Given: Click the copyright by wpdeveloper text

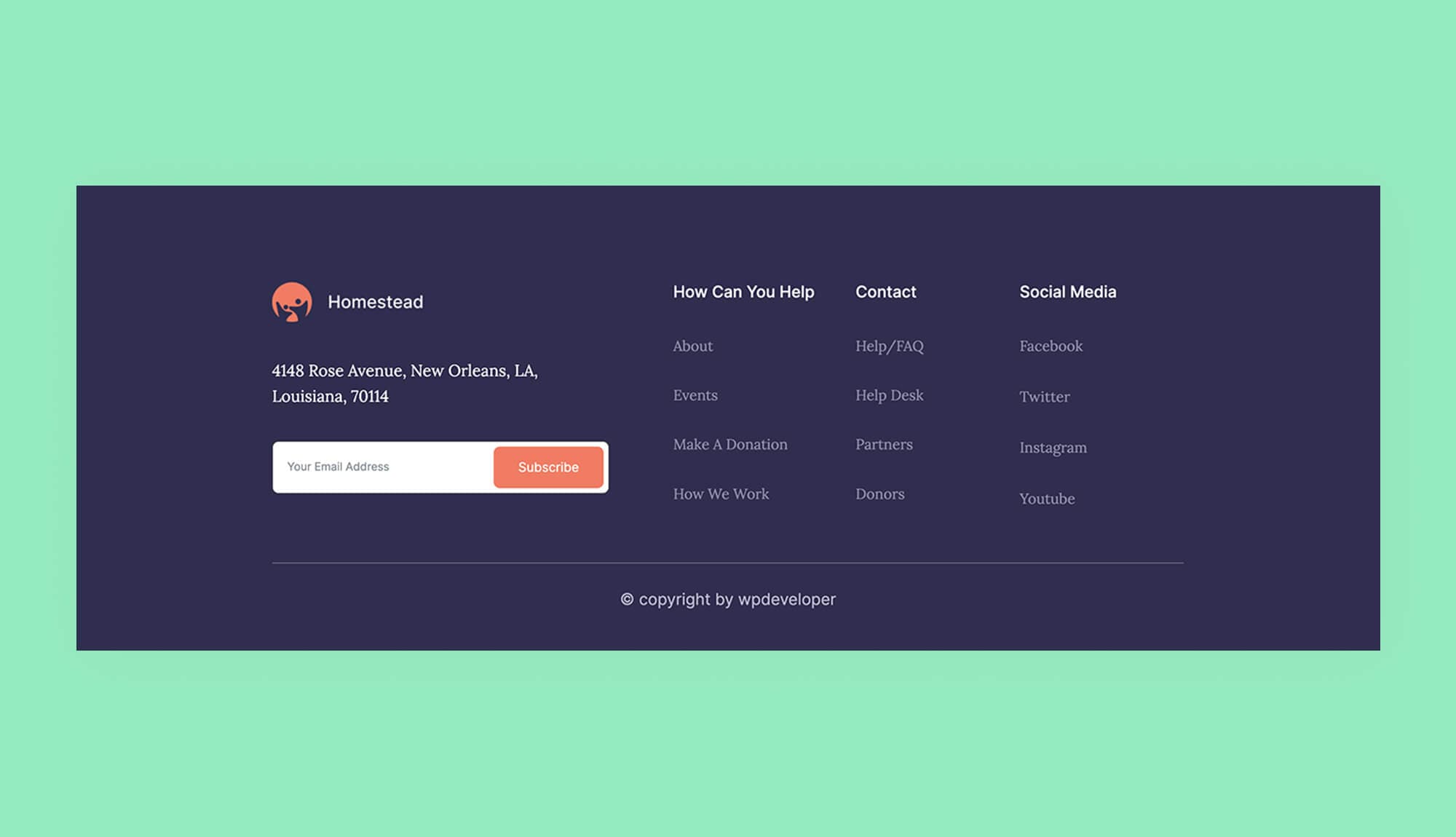Looking at the screenshot, I should [x=729, y=599].
